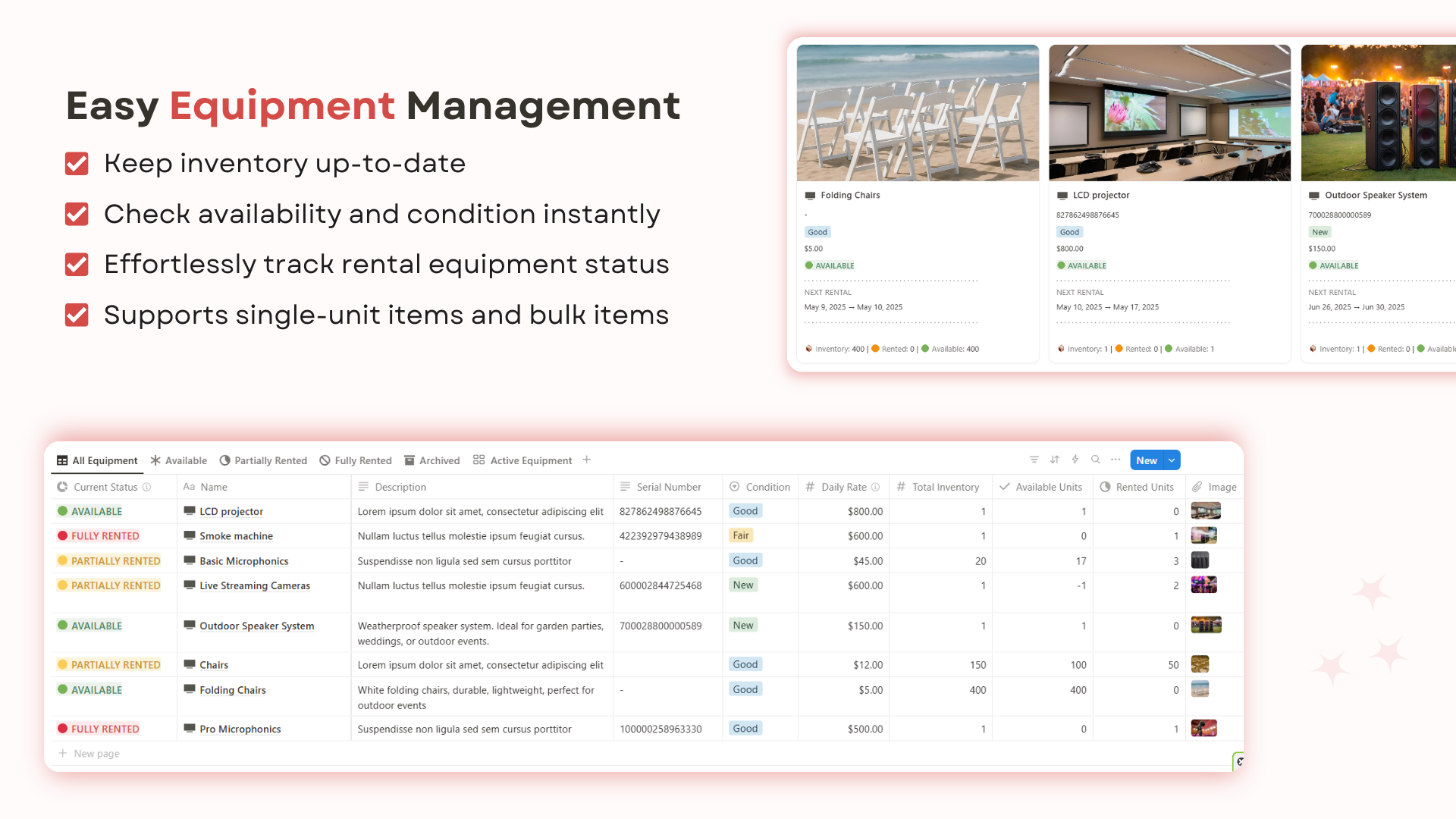Viewport: 1456px width, 819px height.
Task: Open the Folding Chairs table row link
Action: coord(232,690)
